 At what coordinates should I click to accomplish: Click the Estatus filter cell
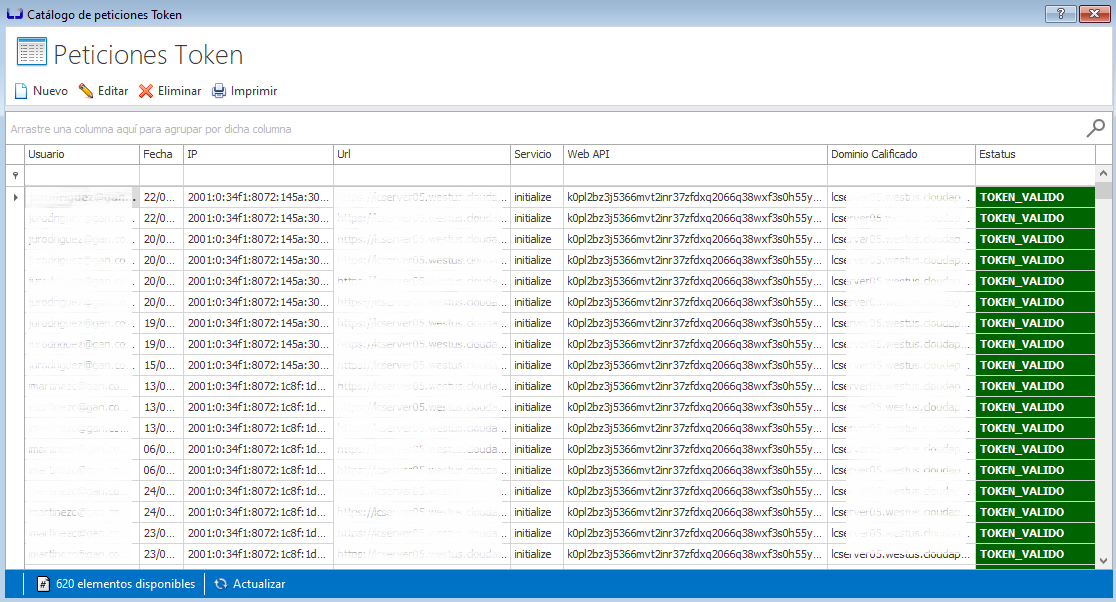tap(1035, 175)
